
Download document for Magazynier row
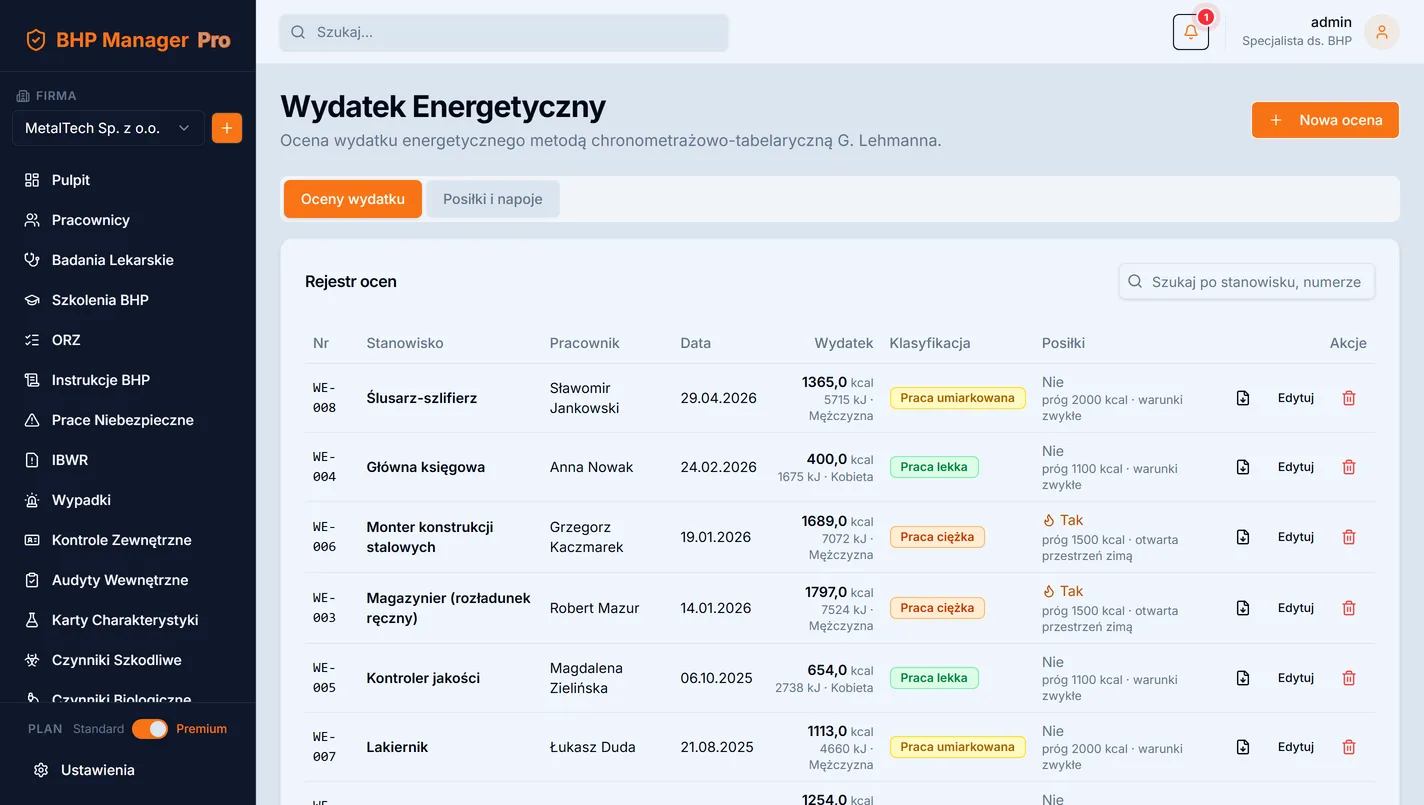click(x=1243, y=608)
